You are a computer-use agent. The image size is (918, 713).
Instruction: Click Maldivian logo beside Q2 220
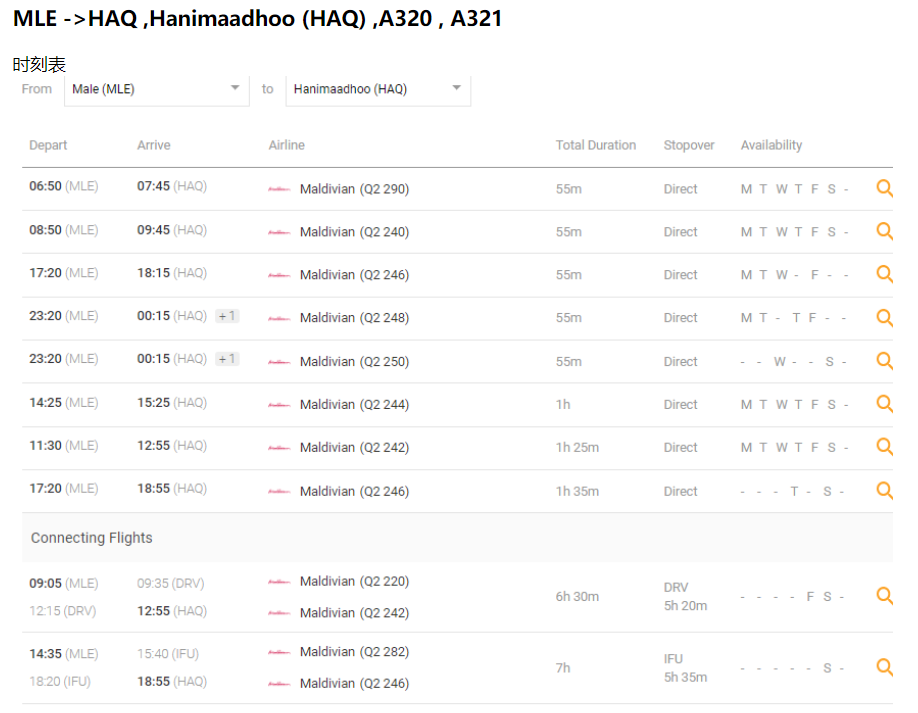click(x=279, y=582)
